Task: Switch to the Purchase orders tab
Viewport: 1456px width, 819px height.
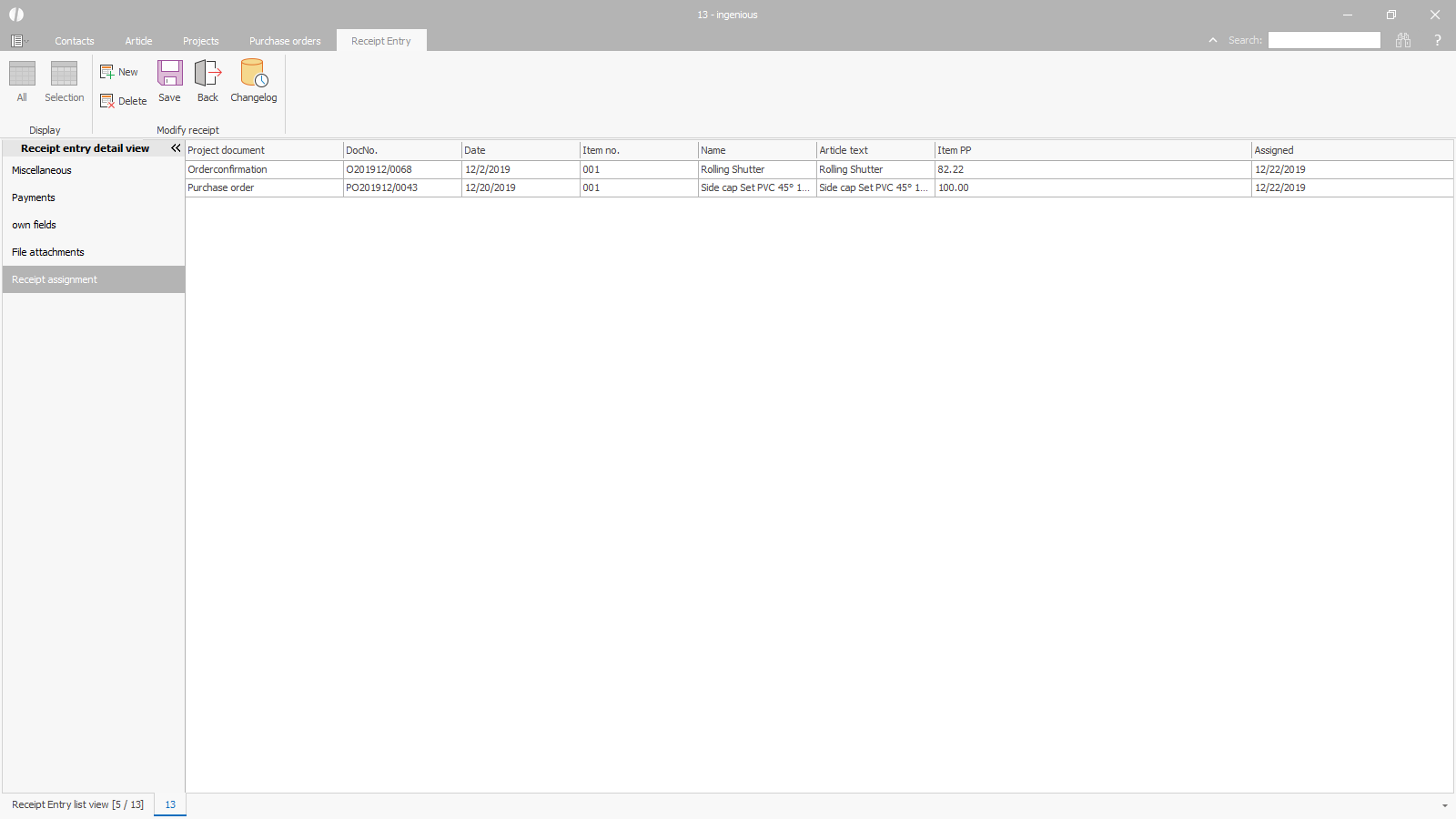Action: pos(285,41)
